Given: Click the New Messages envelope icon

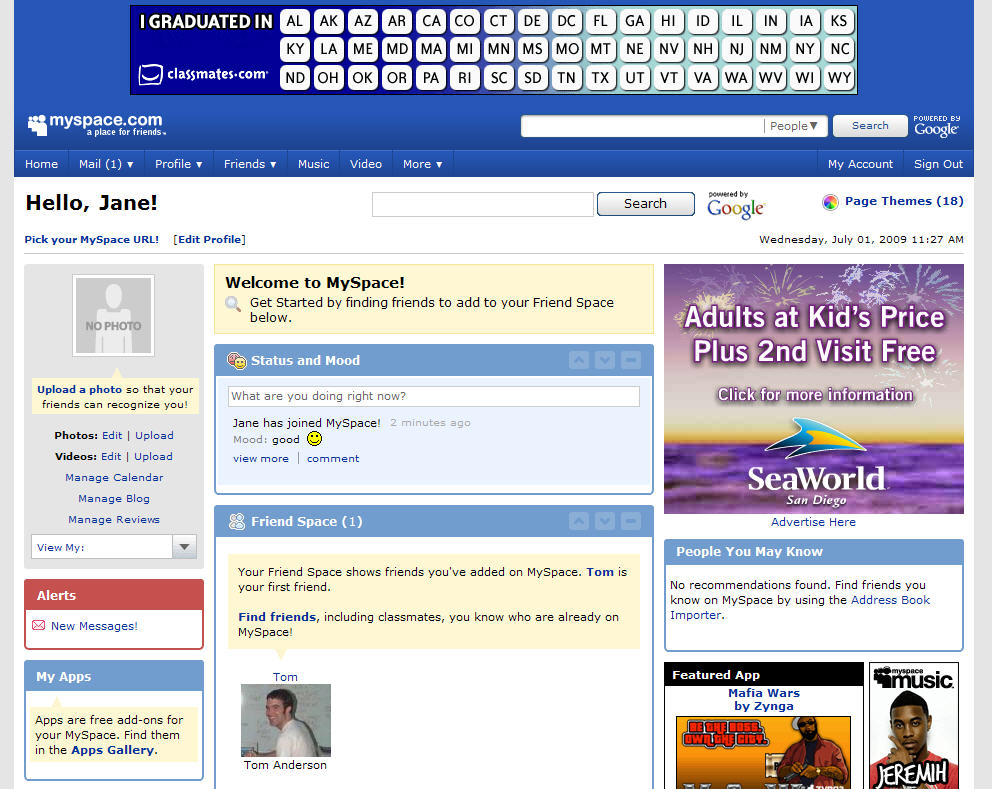Looking at the screenshot, I should click(39, 625).
